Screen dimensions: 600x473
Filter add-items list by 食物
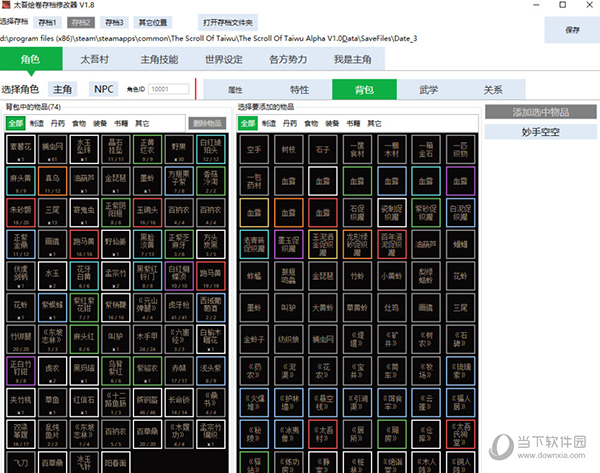coord(311,123)
